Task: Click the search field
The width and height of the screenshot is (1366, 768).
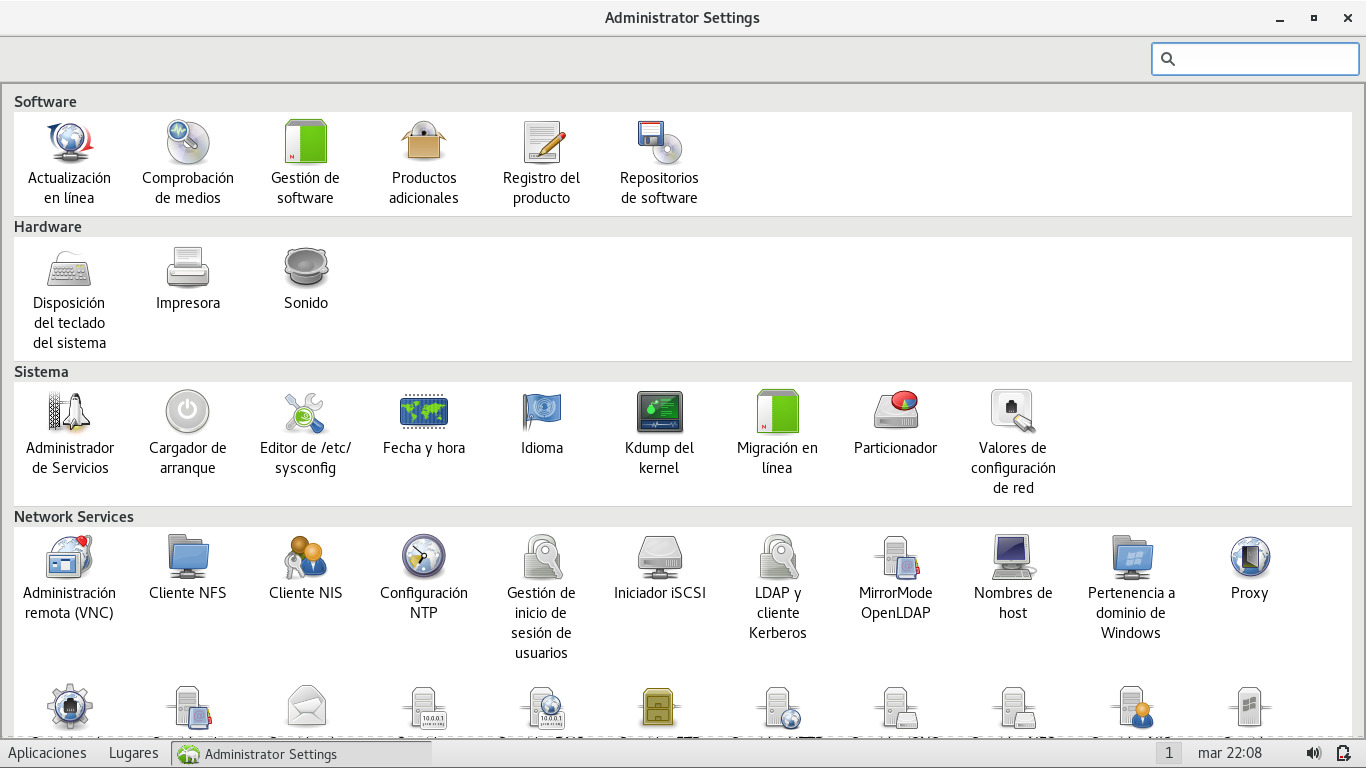Action: (1255, 59)
